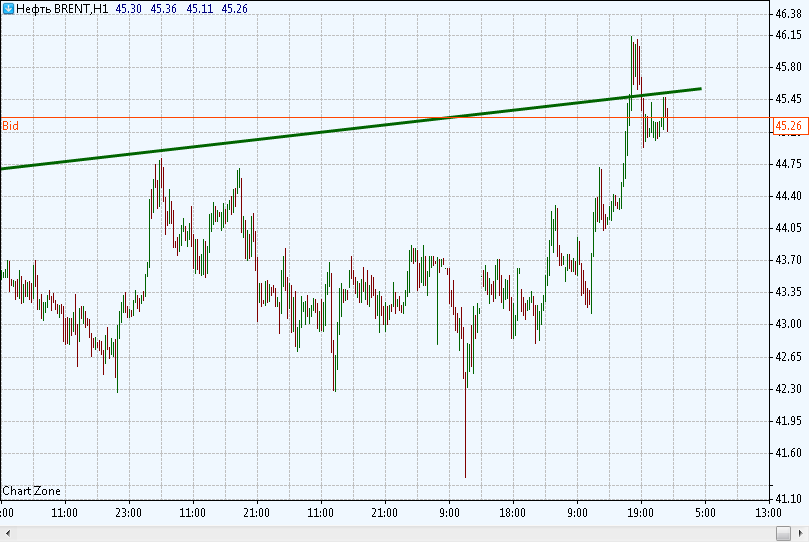
Task: Click the Chart Zone label
Action: coord(31,491)
